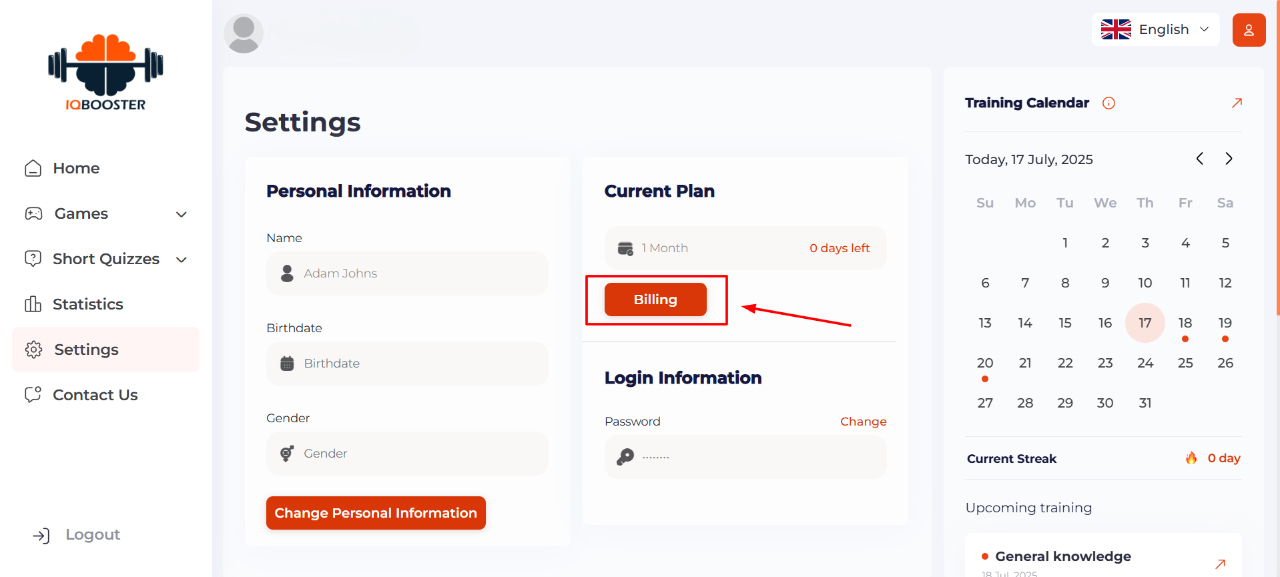This screenshot has width=1280, height=577.
Task: Select July 17 on the training calendar
Action: coord(1145,322)
